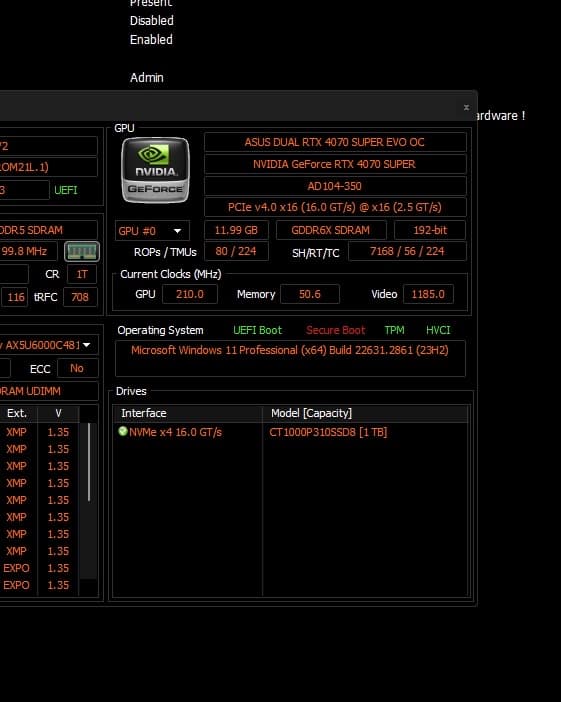This screenshot has width=561, height=702.
Task: Click the TPM status label
Action: pos(394,330)
